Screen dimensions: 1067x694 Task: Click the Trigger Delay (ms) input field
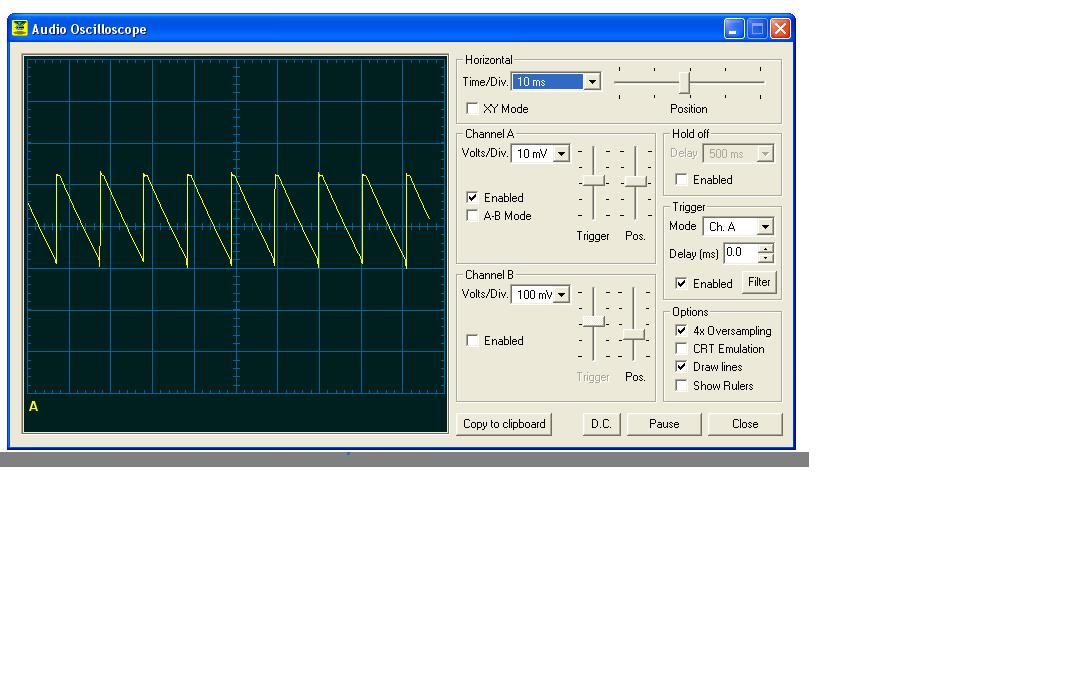click(741, 253)
